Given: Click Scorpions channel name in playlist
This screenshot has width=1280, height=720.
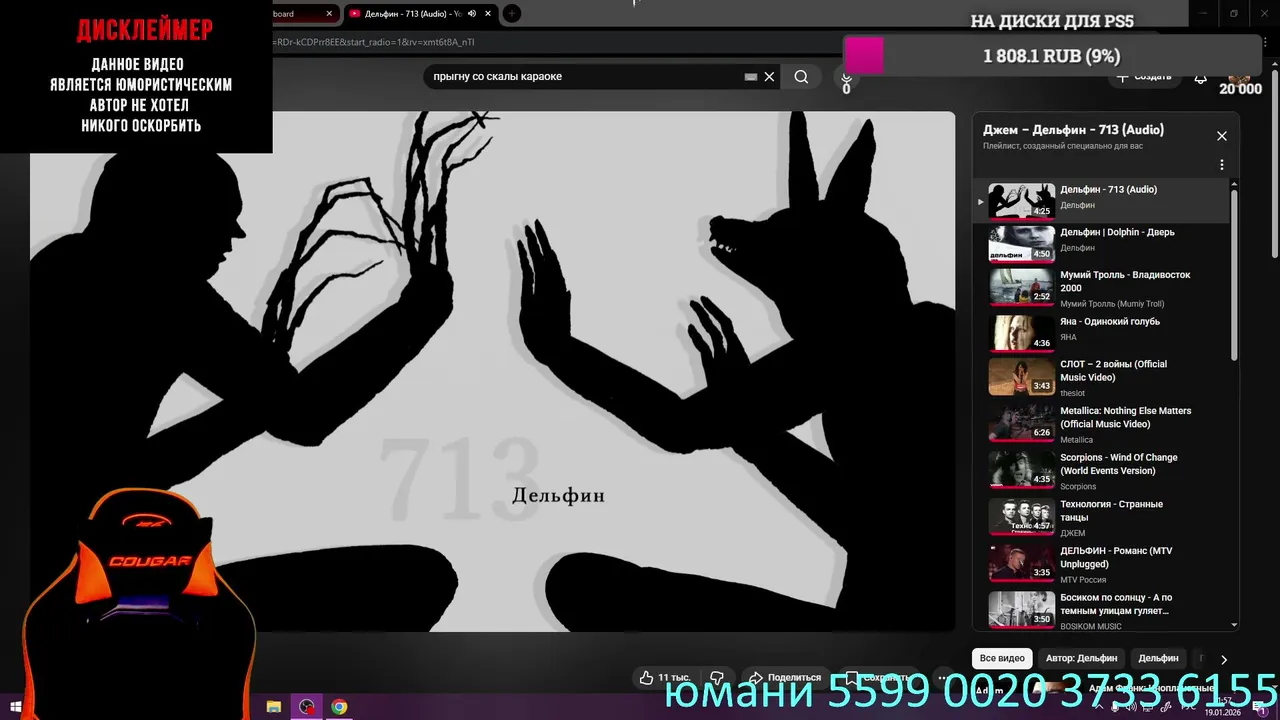Looking at the screenshot, I should [1078, 487].
